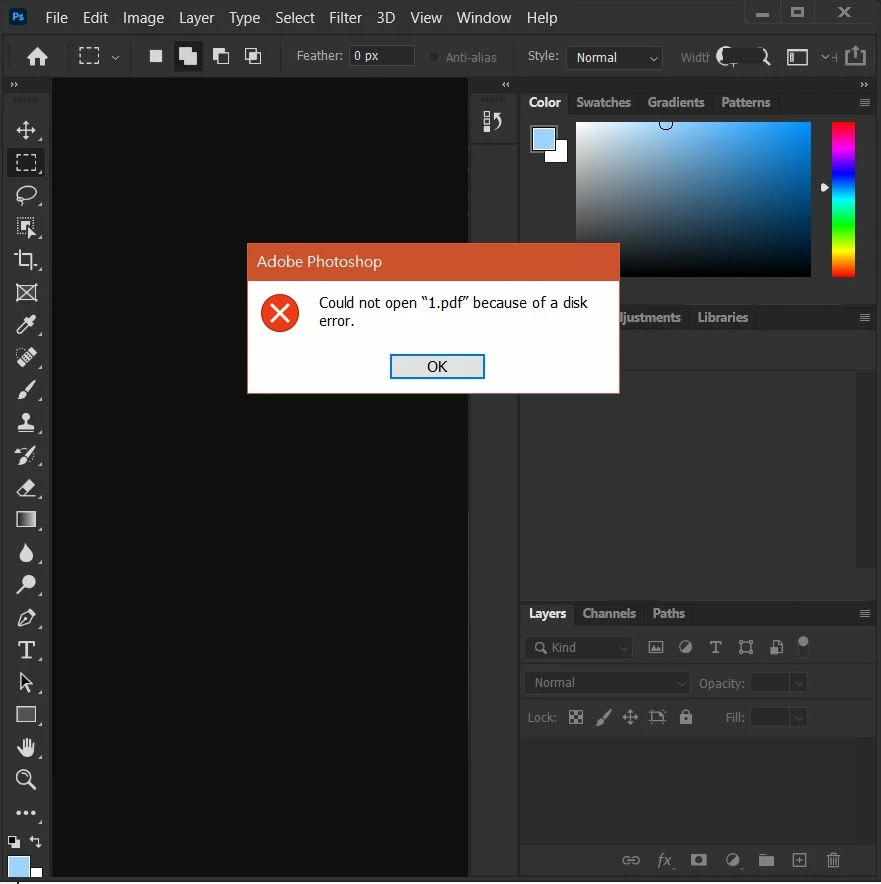Switch to the Libraries tab
Image resolution: width=881 pixels, height=884 pixels.
pyautogui.click(x=723, y=317)
